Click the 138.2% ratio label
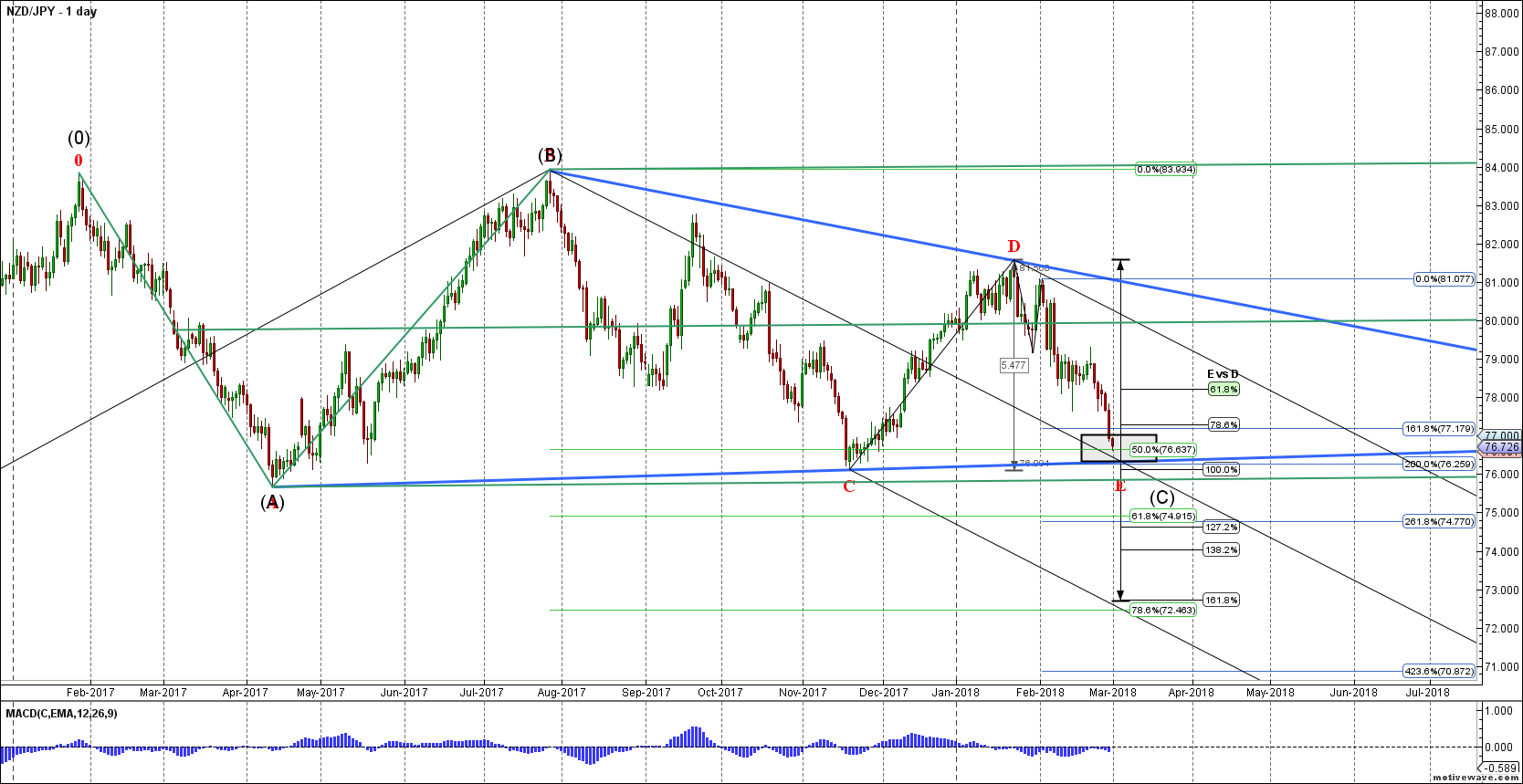Screen dimensions: 1523x784 coord(1222,549)
